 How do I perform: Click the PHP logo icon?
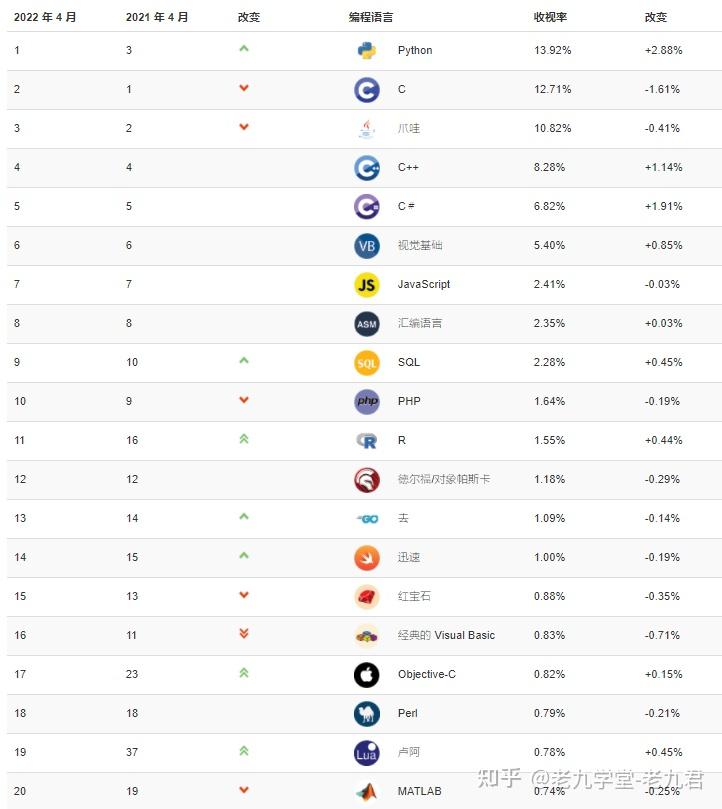367,402
